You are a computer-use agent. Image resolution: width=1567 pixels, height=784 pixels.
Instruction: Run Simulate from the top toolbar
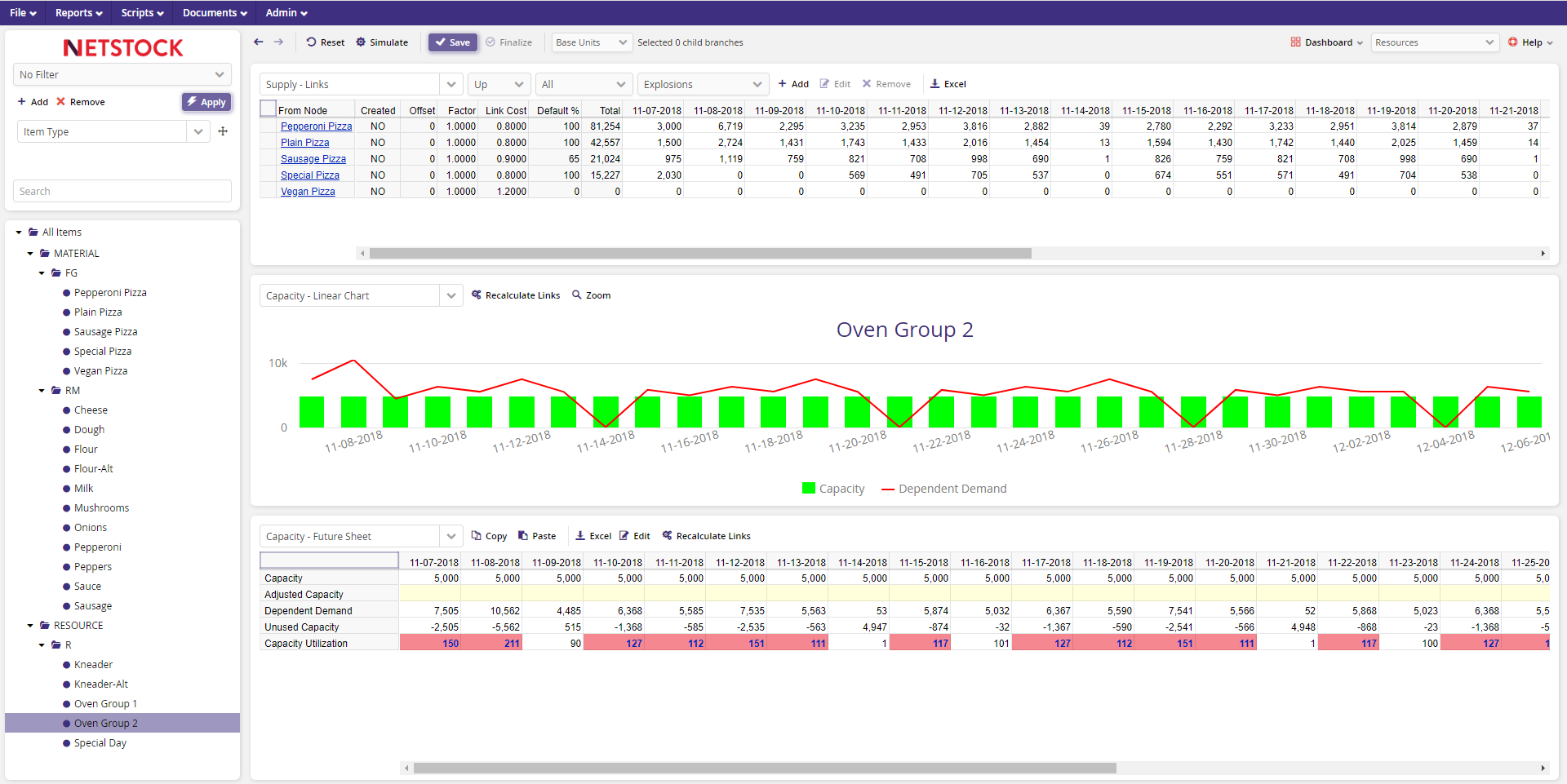point(381,42)
